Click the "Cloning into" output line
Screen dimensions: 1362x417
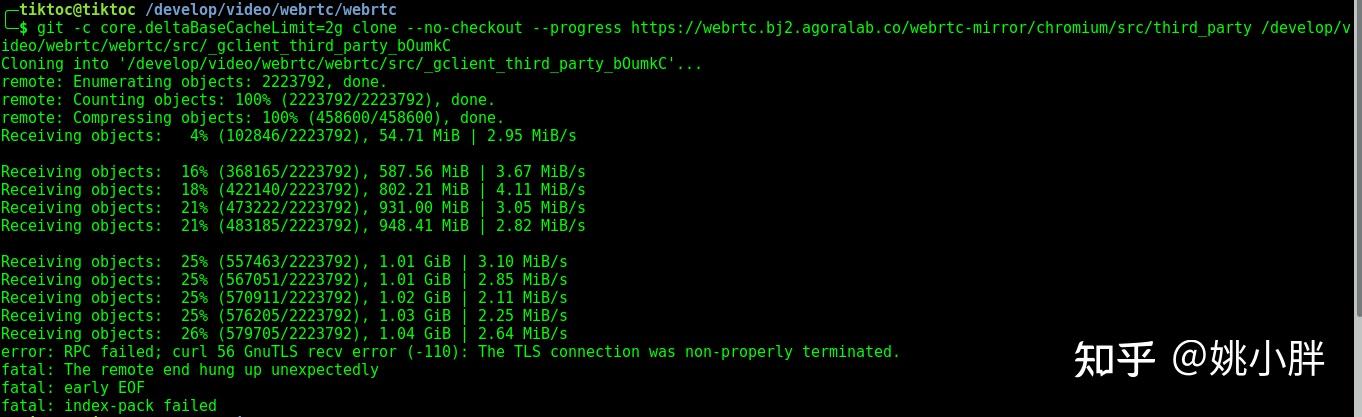tap(351, 64)
